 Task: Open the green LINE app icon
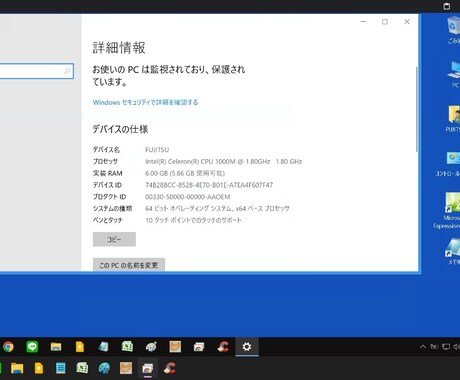(x=32, y=347)
